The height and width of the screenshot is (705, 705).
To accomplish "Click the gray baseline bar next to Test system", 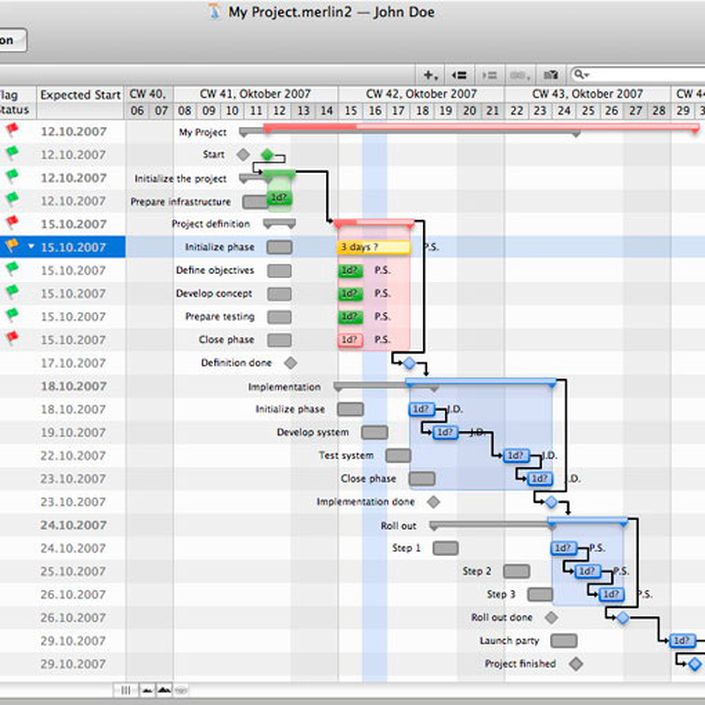I will (x=398, y=455).
